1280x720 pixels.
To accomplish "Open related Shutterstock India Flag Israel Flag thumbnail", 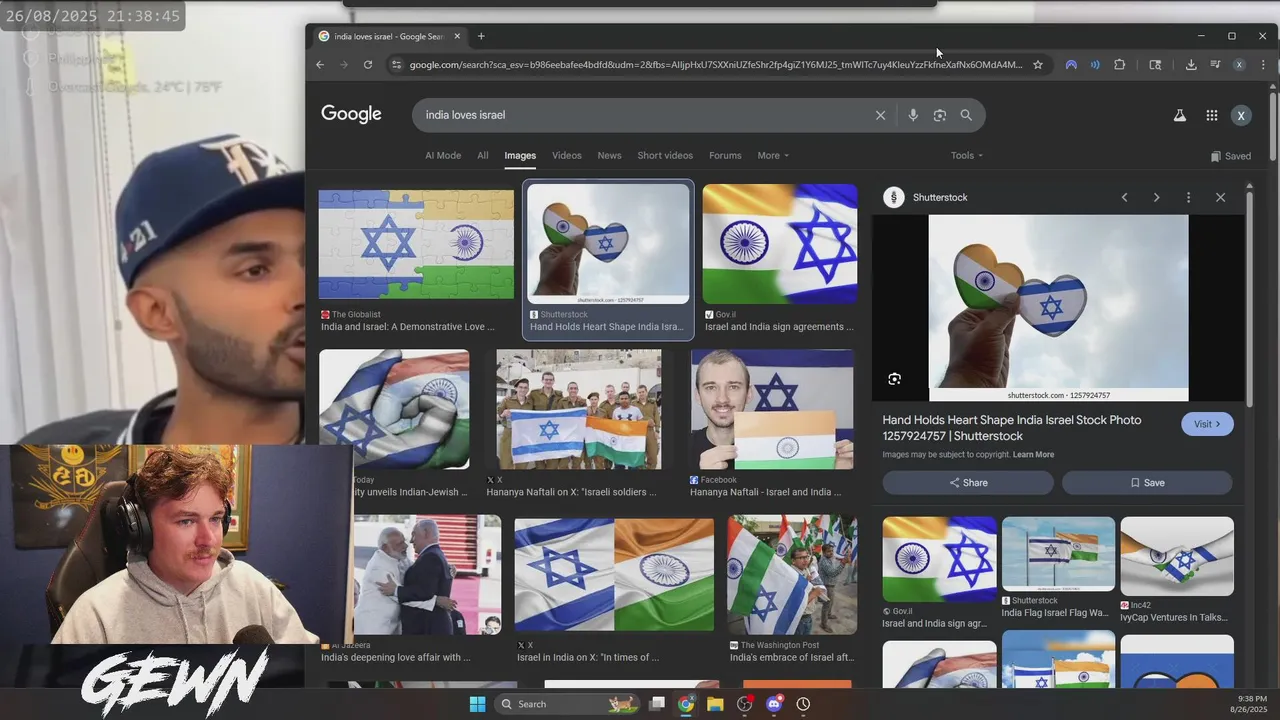I will pyautogui.click(x=1058, y=554).
